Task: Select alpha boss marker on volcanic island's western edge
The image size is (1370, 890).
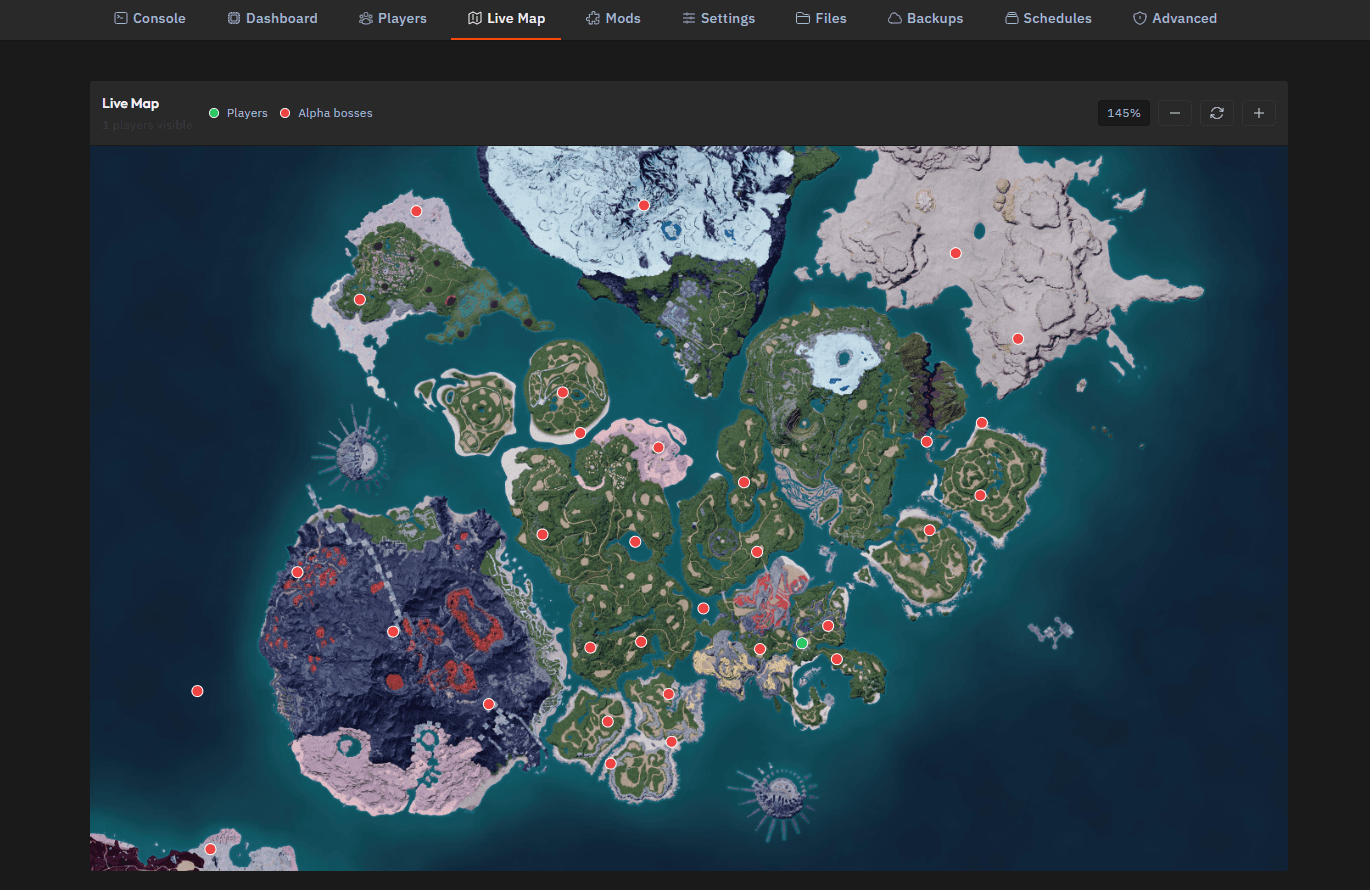Action: click(x=297, y=572)
